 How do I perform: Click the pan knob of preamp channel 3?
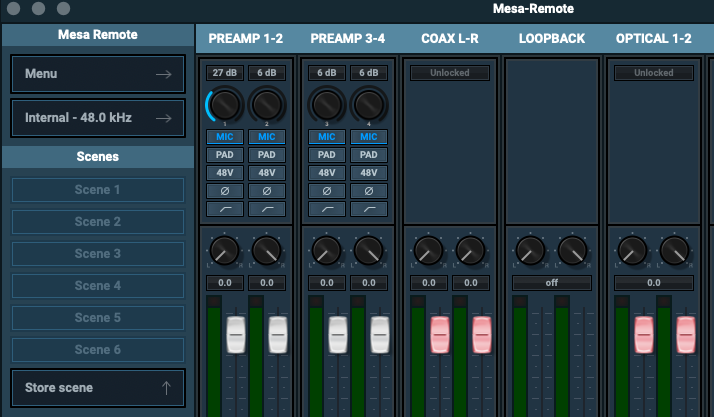pyautogui.click(x=326, y=250)
